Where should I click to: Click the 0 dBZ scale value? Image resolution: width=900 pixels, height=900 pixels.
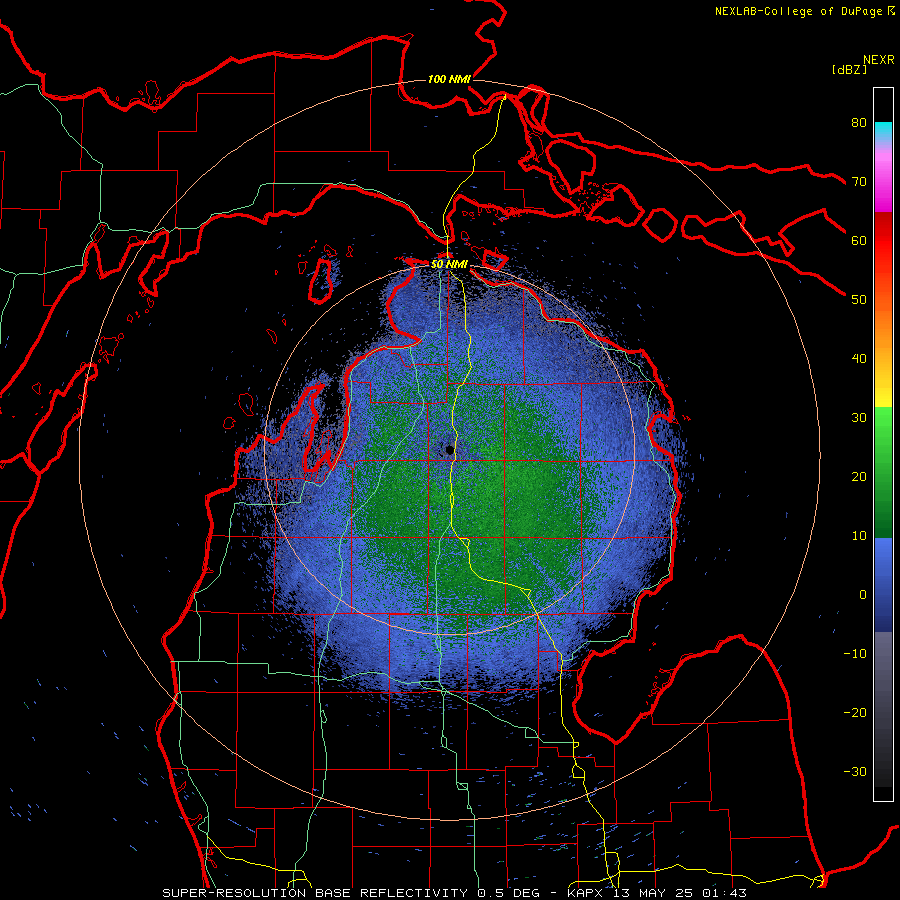tap(863, 595)
